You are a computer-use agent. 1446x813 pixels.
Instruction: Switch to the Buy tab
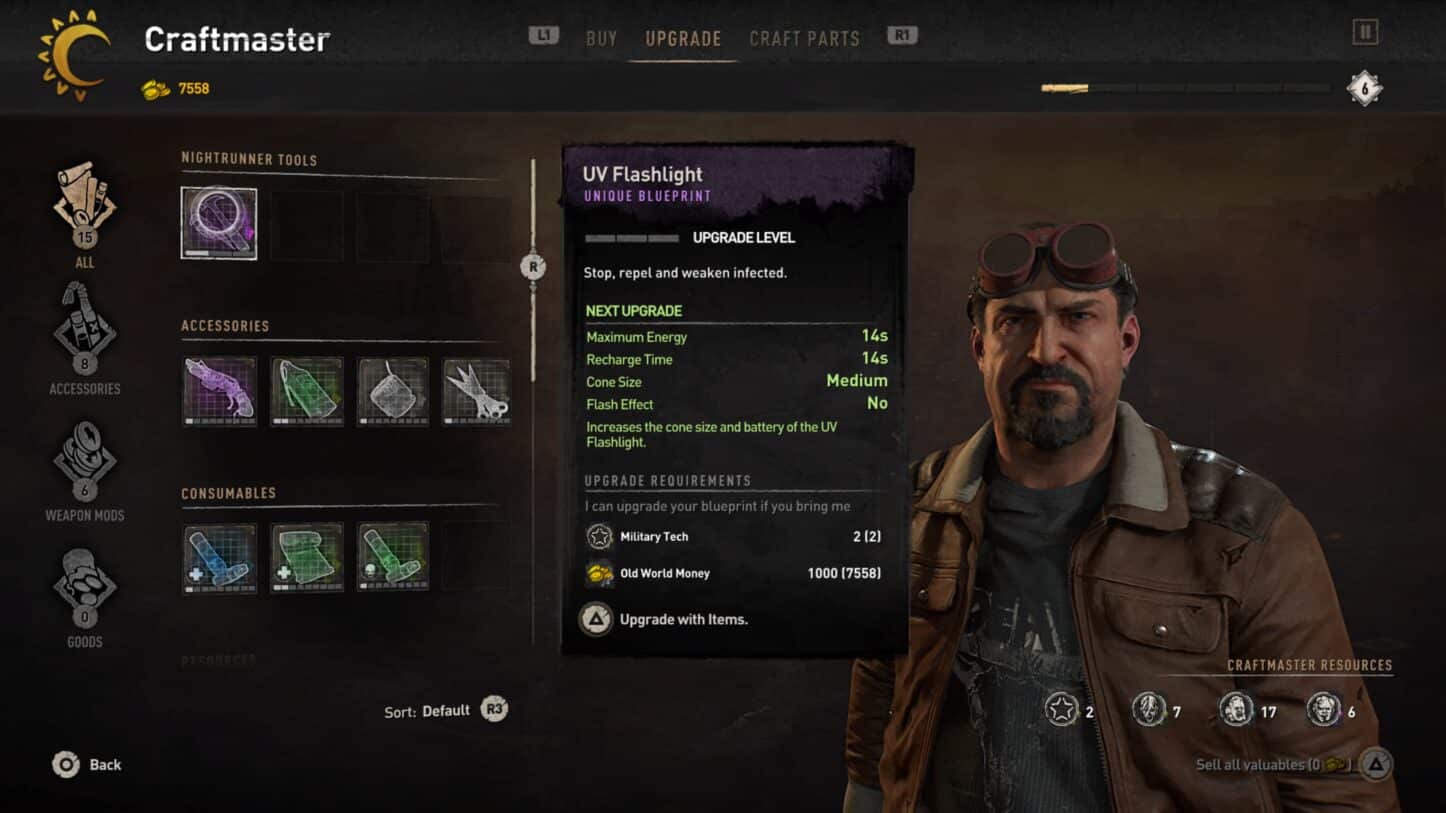(x=601, y=38)
